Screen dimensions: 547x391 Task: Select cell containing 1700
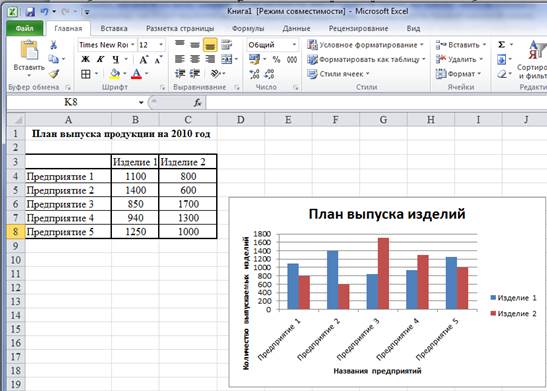coord(188,204)
